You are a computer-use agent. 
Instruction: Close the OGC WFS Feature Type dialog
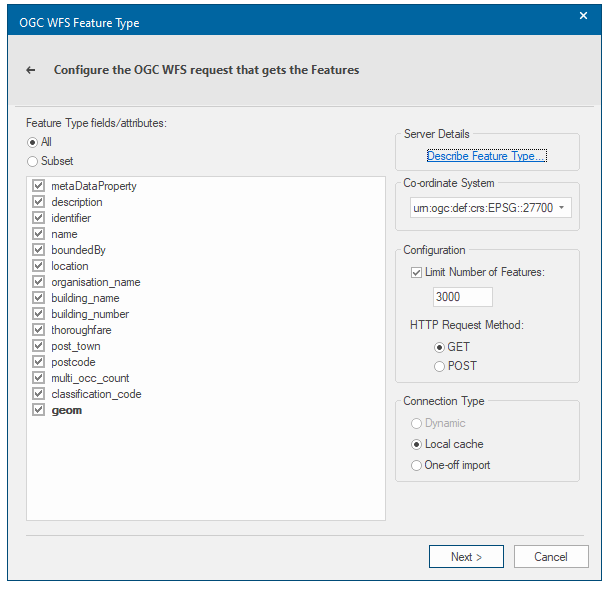coord(584,16)
